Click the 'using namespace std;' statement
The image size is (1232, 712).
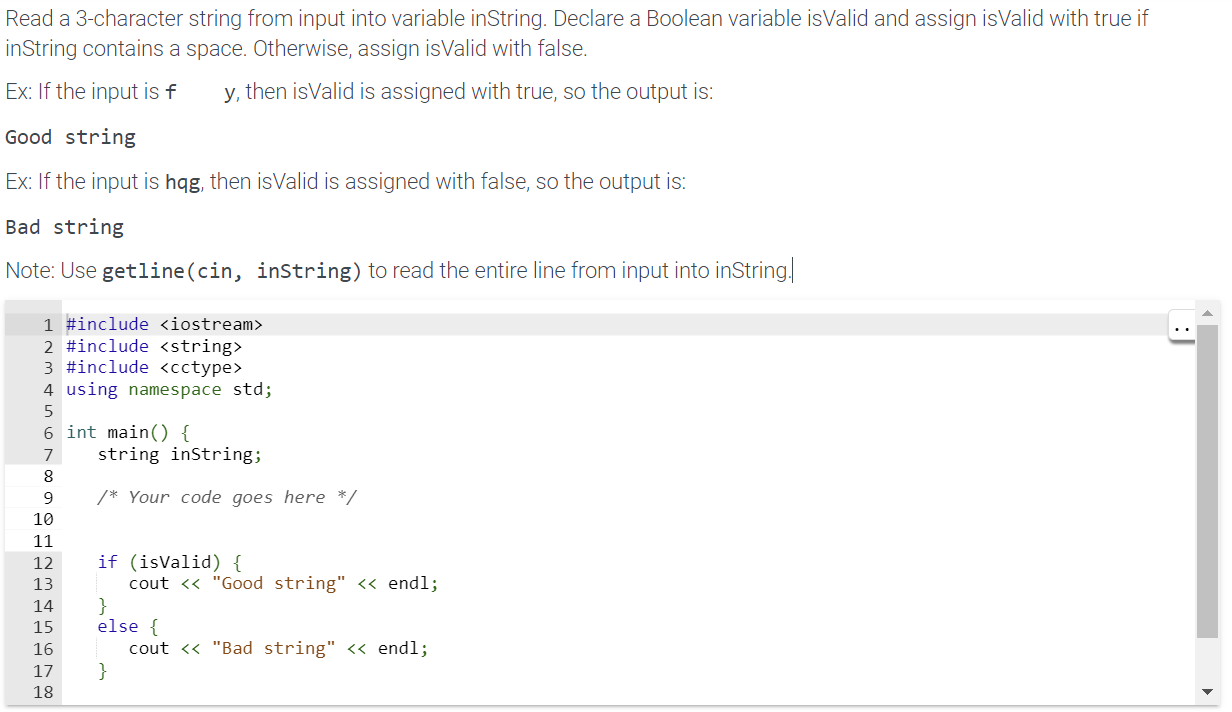coord(168,389)
